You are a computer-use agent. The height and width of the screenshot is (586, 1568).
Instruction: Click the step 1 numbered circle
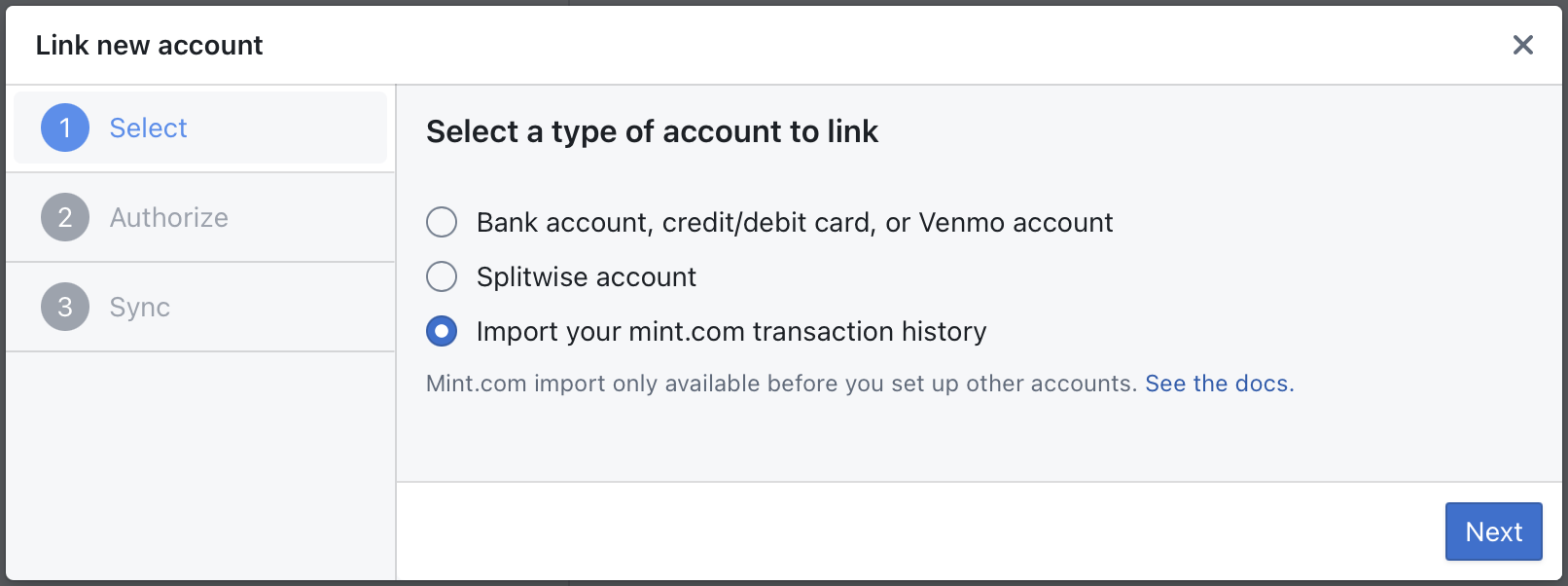click(64, 128)
